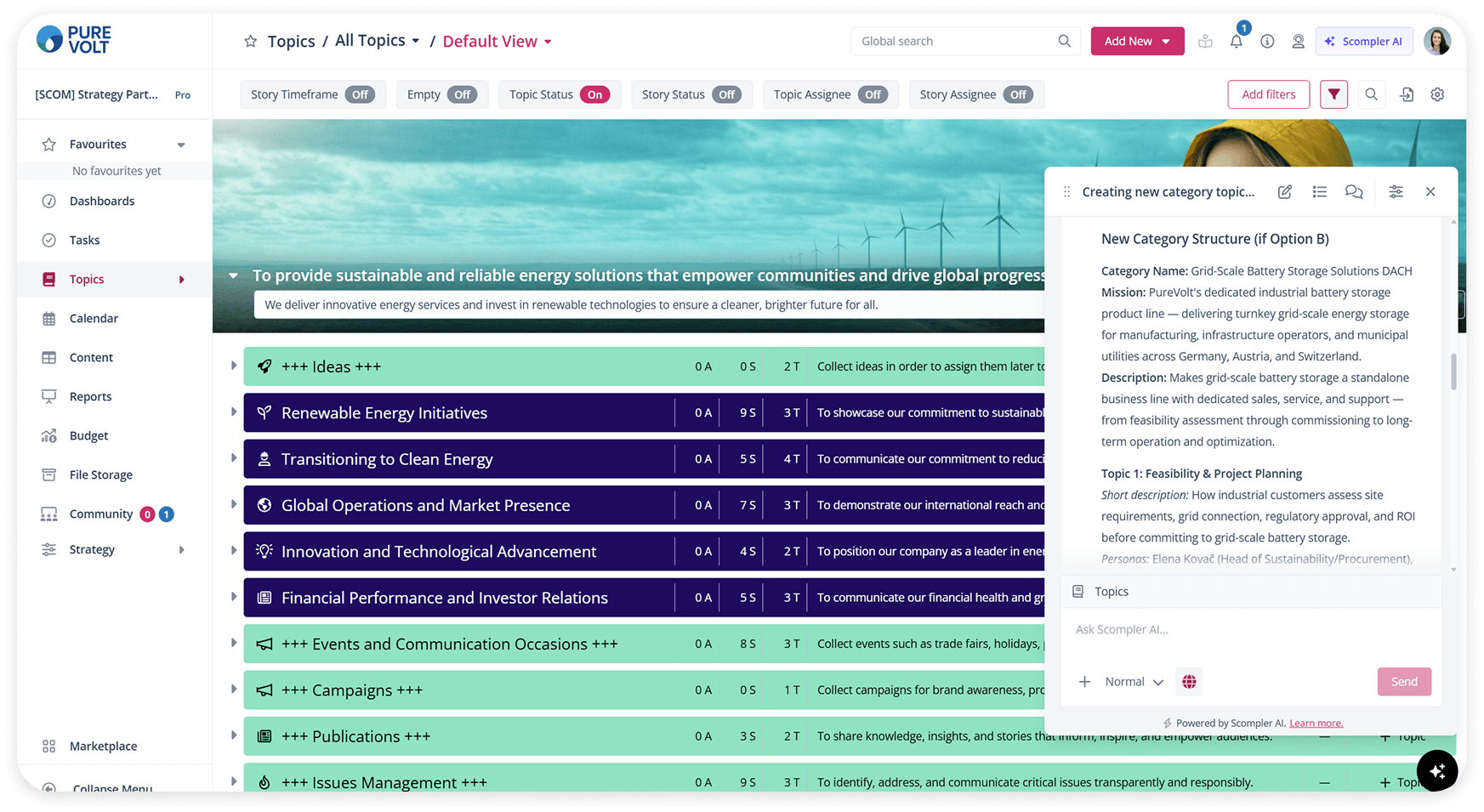This screenshot has width=1484, height=812.
Task: Enable the Story Timeframe filter toggle
Action: click(x=360, y=94)
